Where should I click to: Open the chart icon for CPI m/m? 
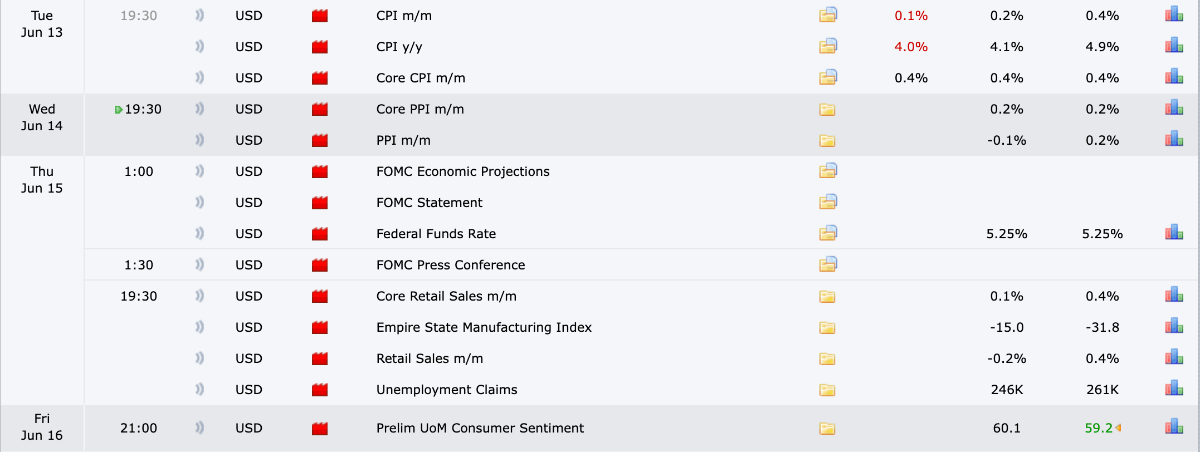(1173, 15)
